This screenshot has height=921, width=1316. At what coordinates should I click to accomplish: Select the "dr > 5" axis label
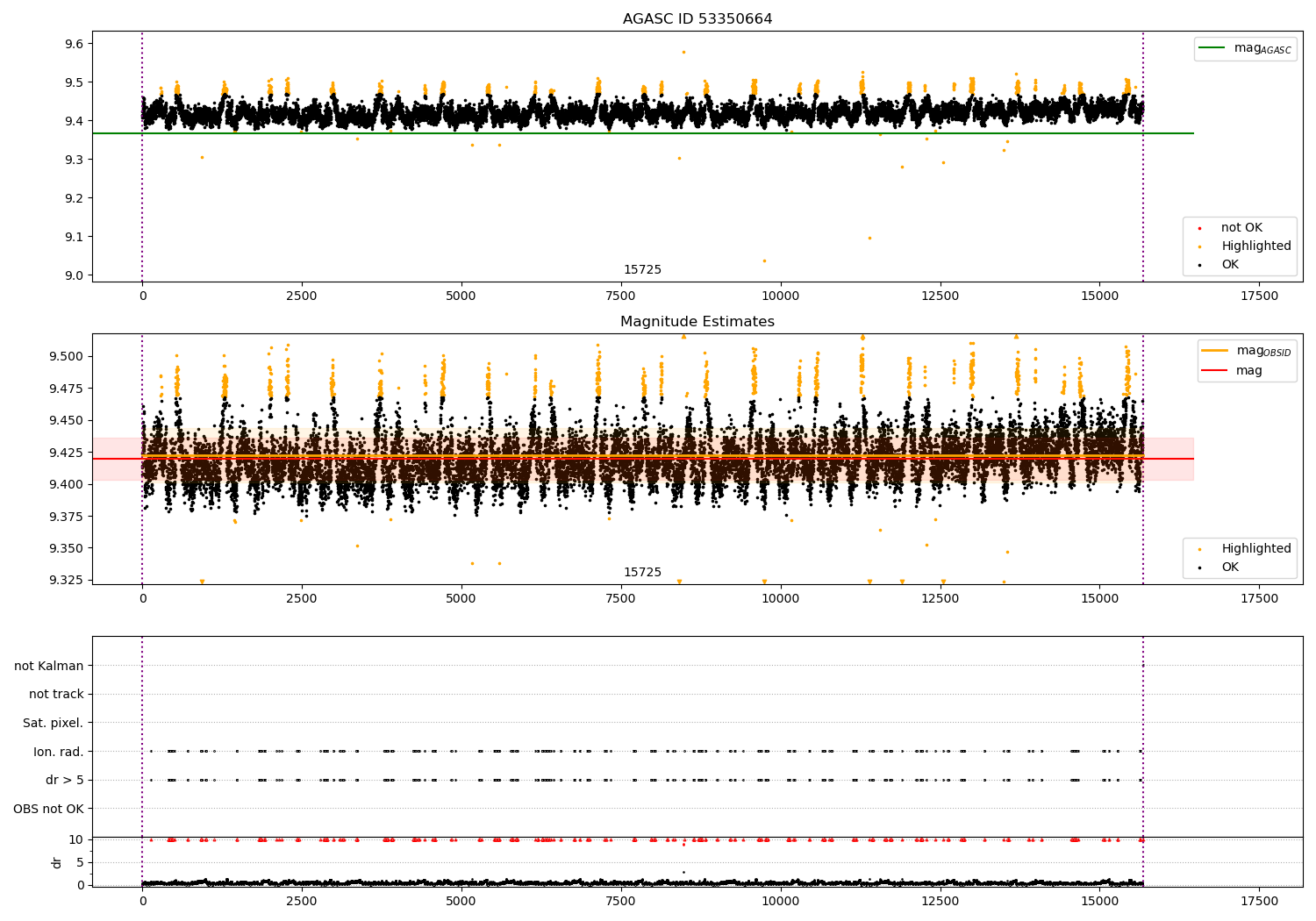[x=65, y=780]
